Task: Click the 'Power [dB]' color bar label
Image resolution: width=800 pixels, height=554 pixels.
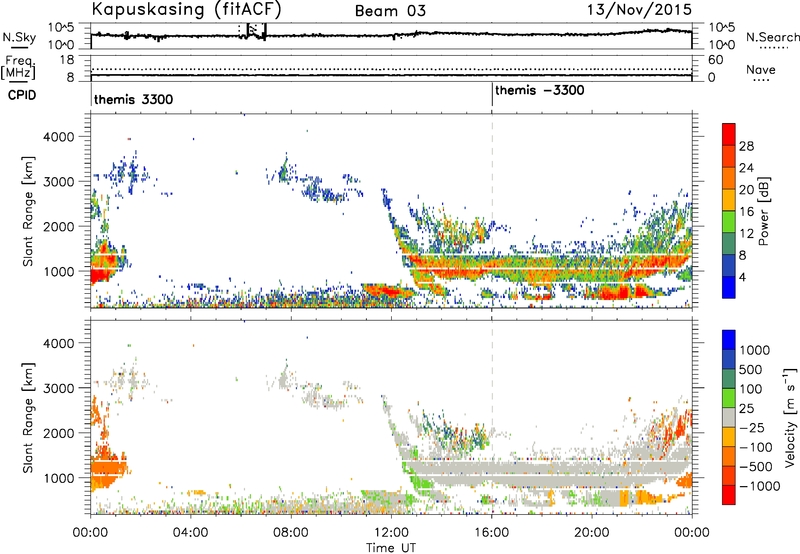Action: [x=763, y=211]
